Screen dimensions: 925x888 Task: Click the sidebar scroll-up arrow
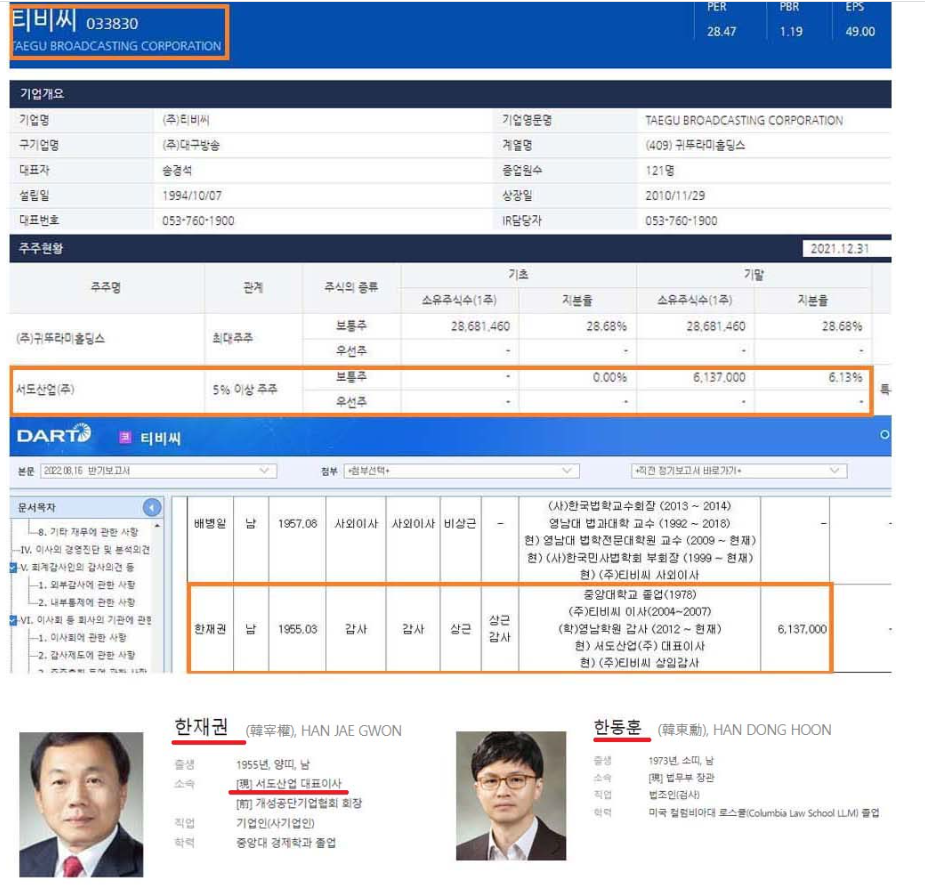tap(157, 526)
